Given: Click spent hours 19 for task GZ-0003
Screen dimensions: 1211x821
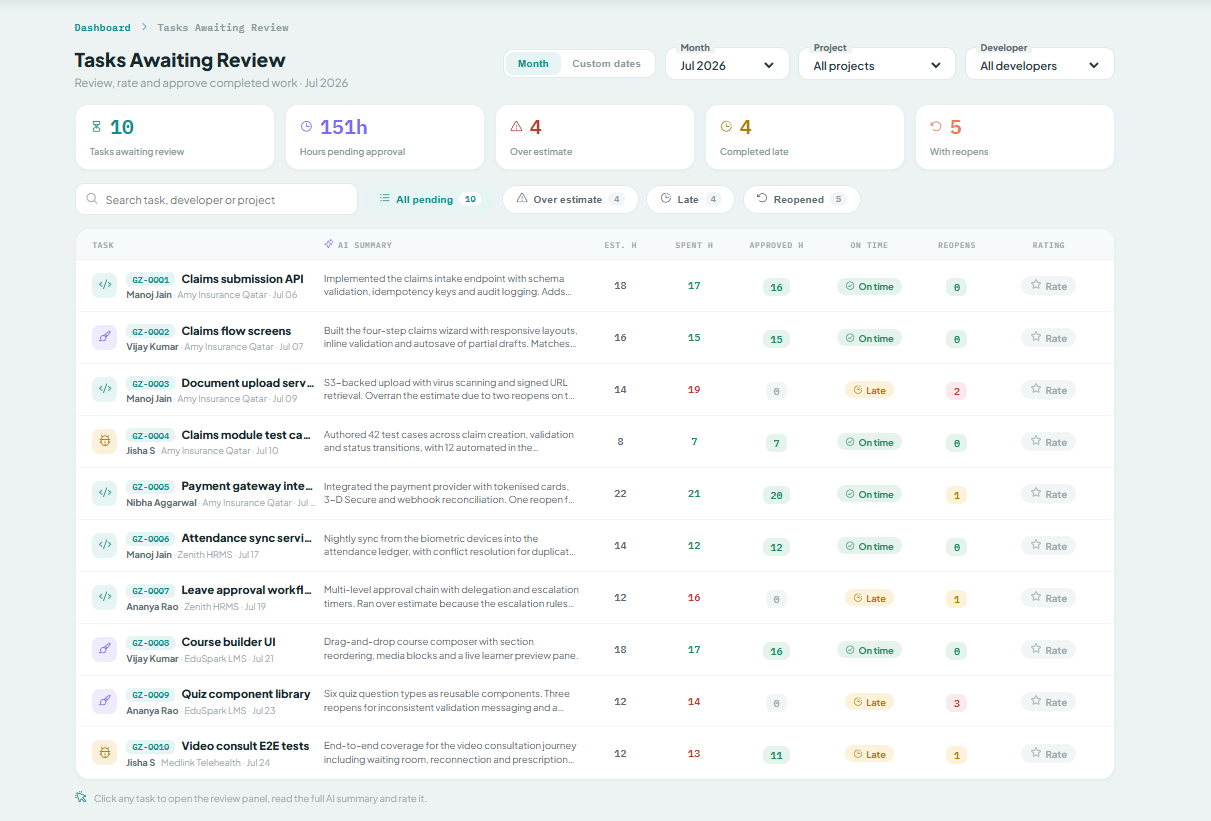Looking at the screenshot, I should coord(694,390).
